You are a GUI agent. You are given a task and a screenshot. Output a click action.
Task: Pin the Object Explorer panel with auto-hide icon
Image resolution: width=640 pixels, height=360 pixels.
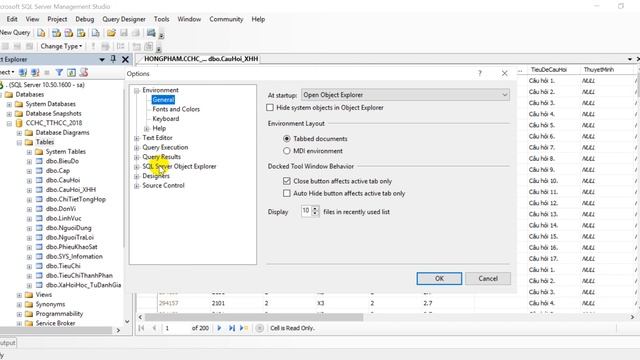(x=113, y=59)
